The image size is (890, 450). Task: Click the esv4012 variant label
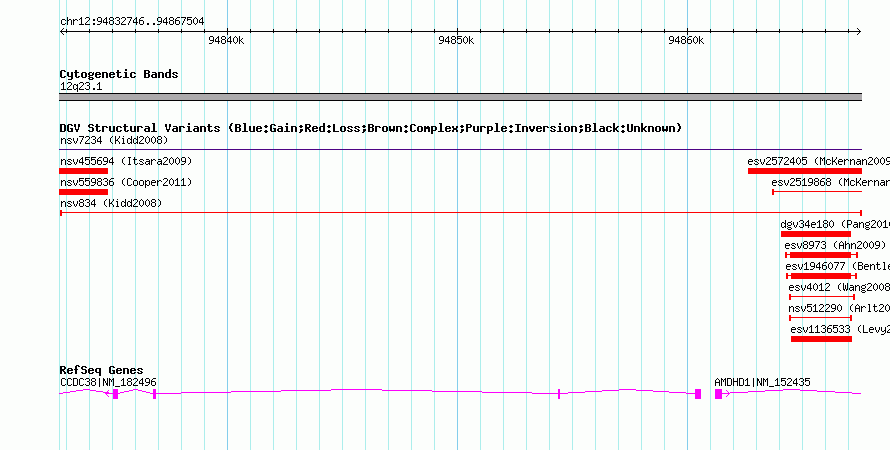coord(839,287)
